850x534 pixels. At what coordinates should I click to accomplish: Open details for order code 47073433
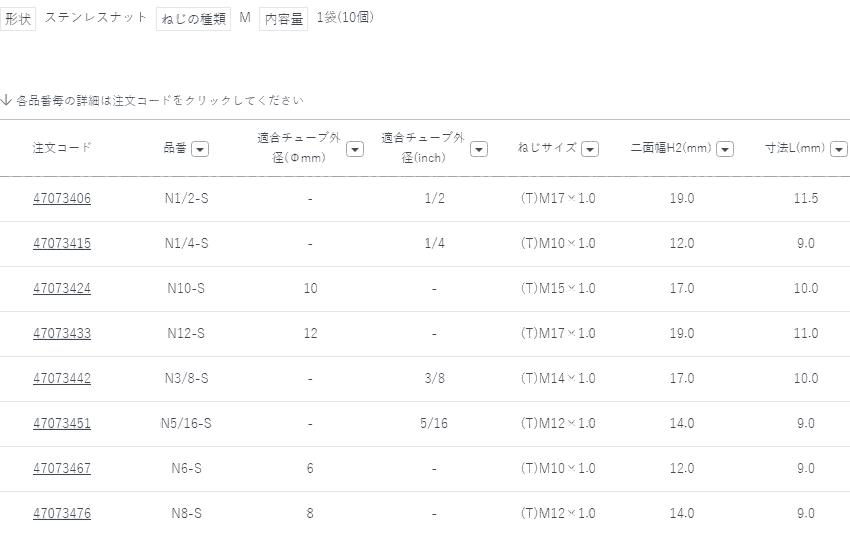click(62, 334)
